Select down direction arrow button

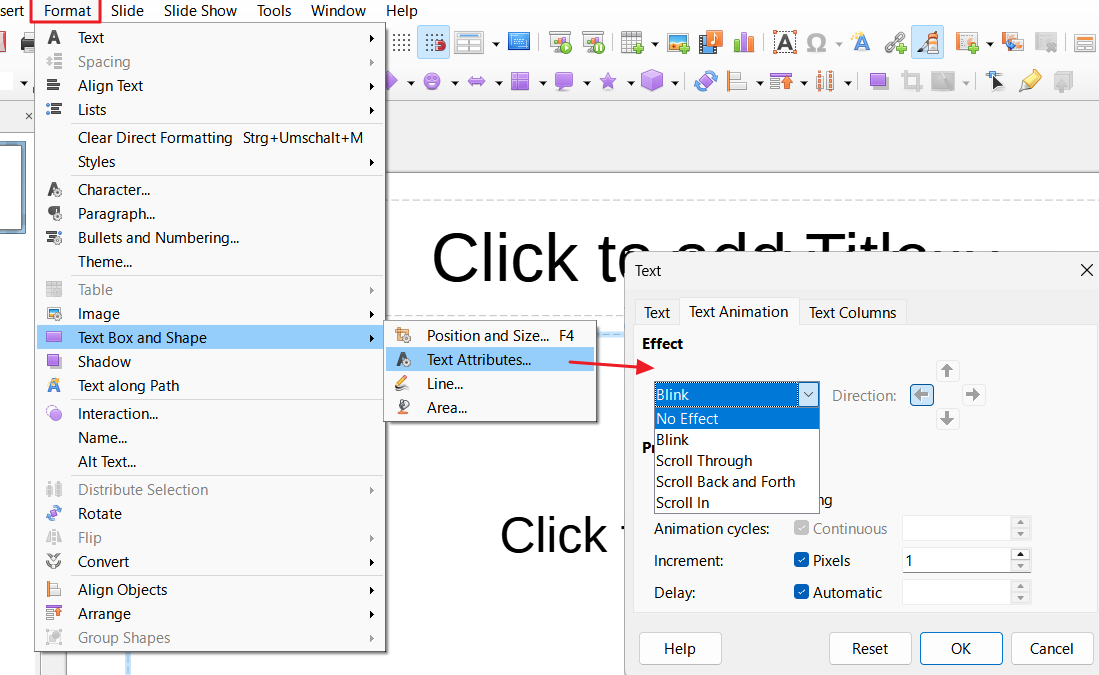coord(947,419)
